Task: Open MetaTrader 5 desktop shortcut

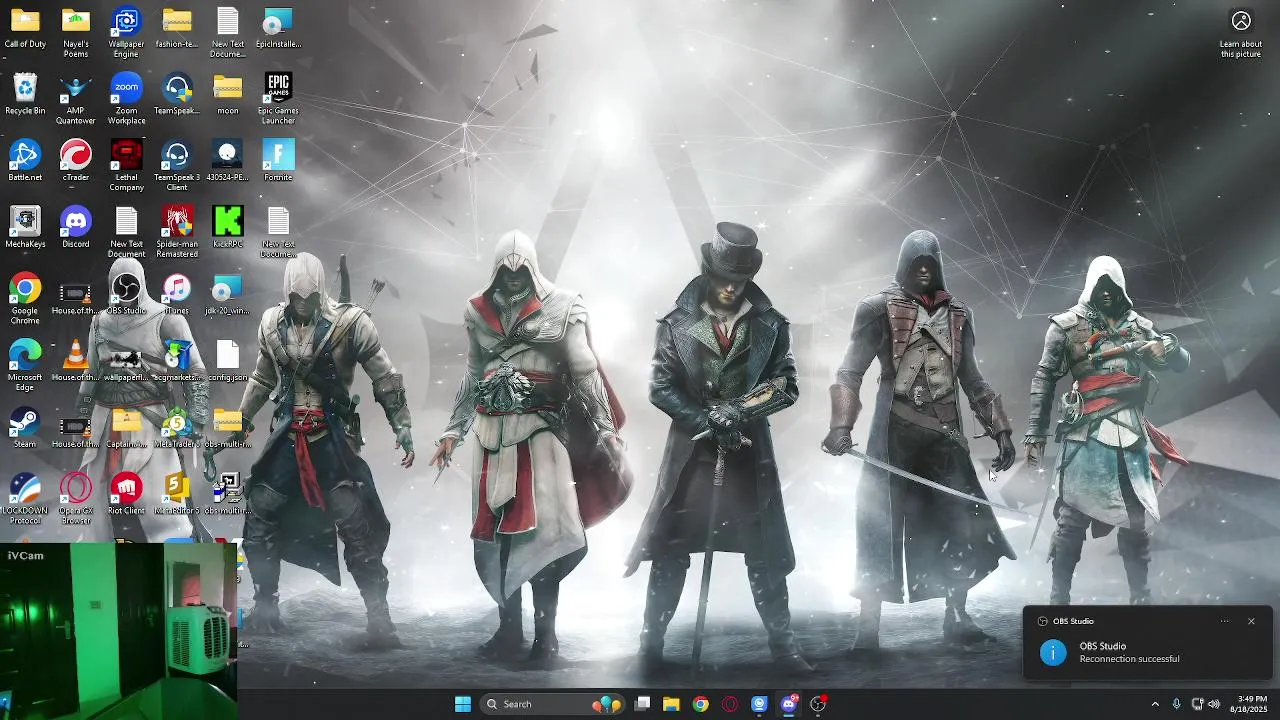Action: [x=177, y=428]
